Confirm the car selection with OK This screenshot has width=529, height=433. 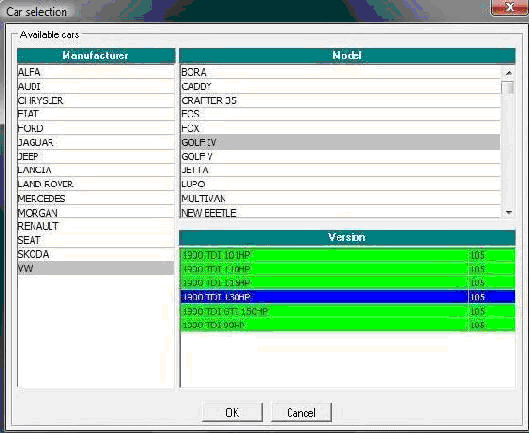(x=232, y=412)
